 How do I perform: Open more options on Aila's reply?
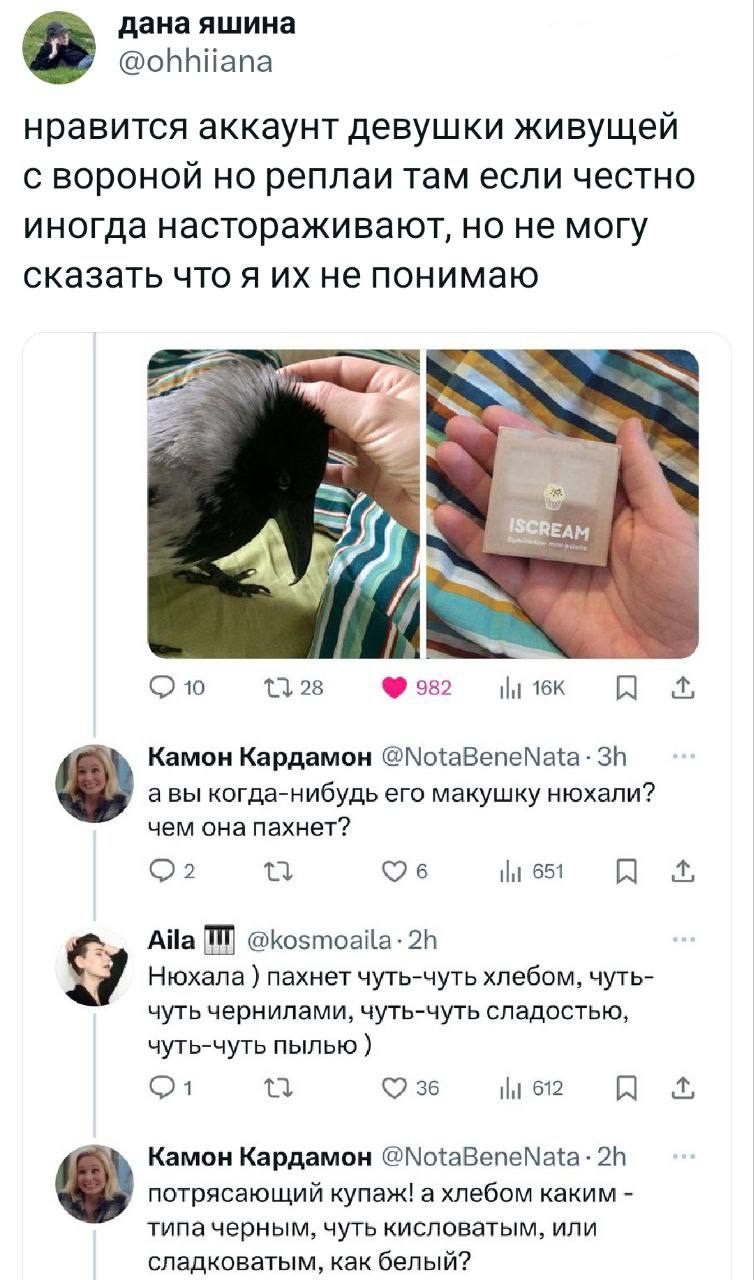tap(683, 940)
